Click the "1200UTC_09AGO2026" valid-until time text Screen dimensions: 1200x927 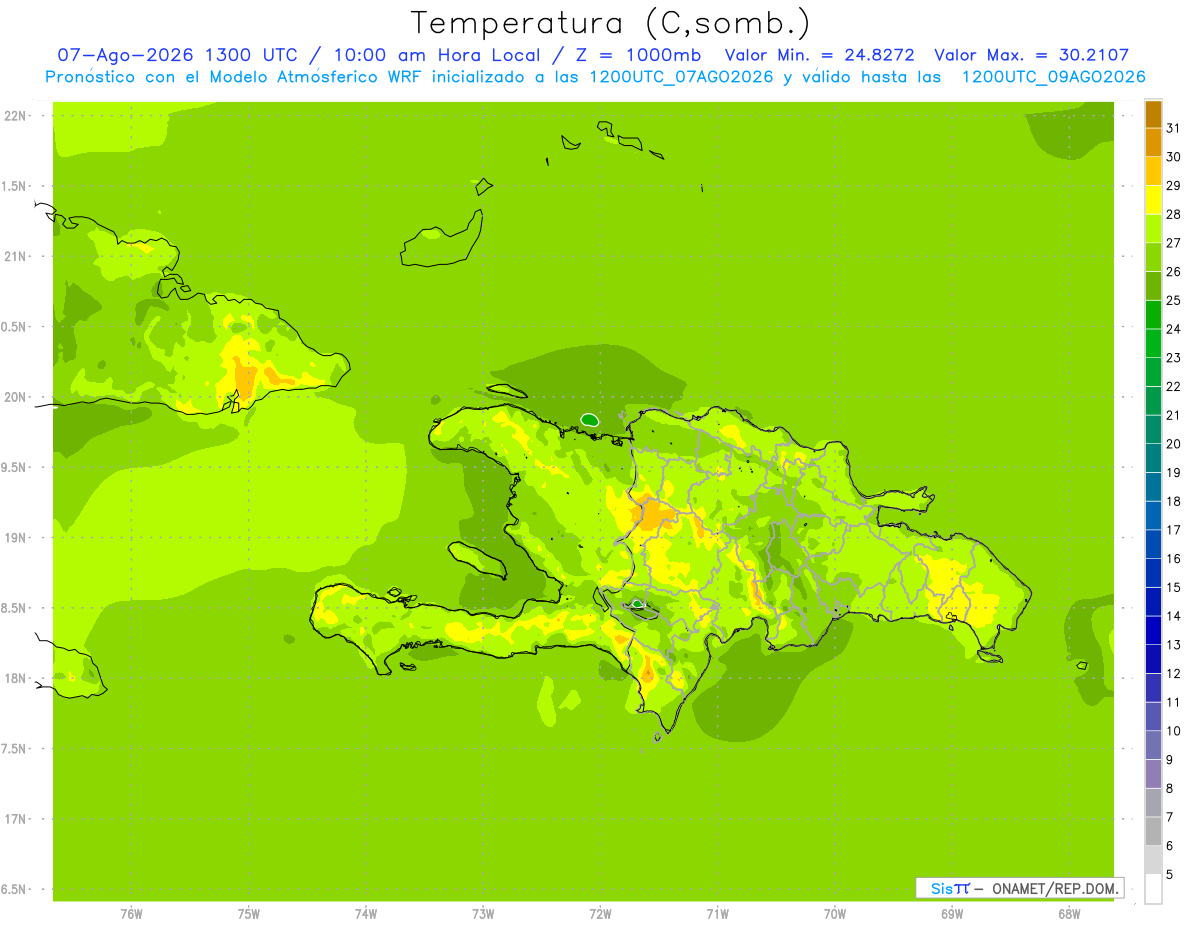(1053, 77)
